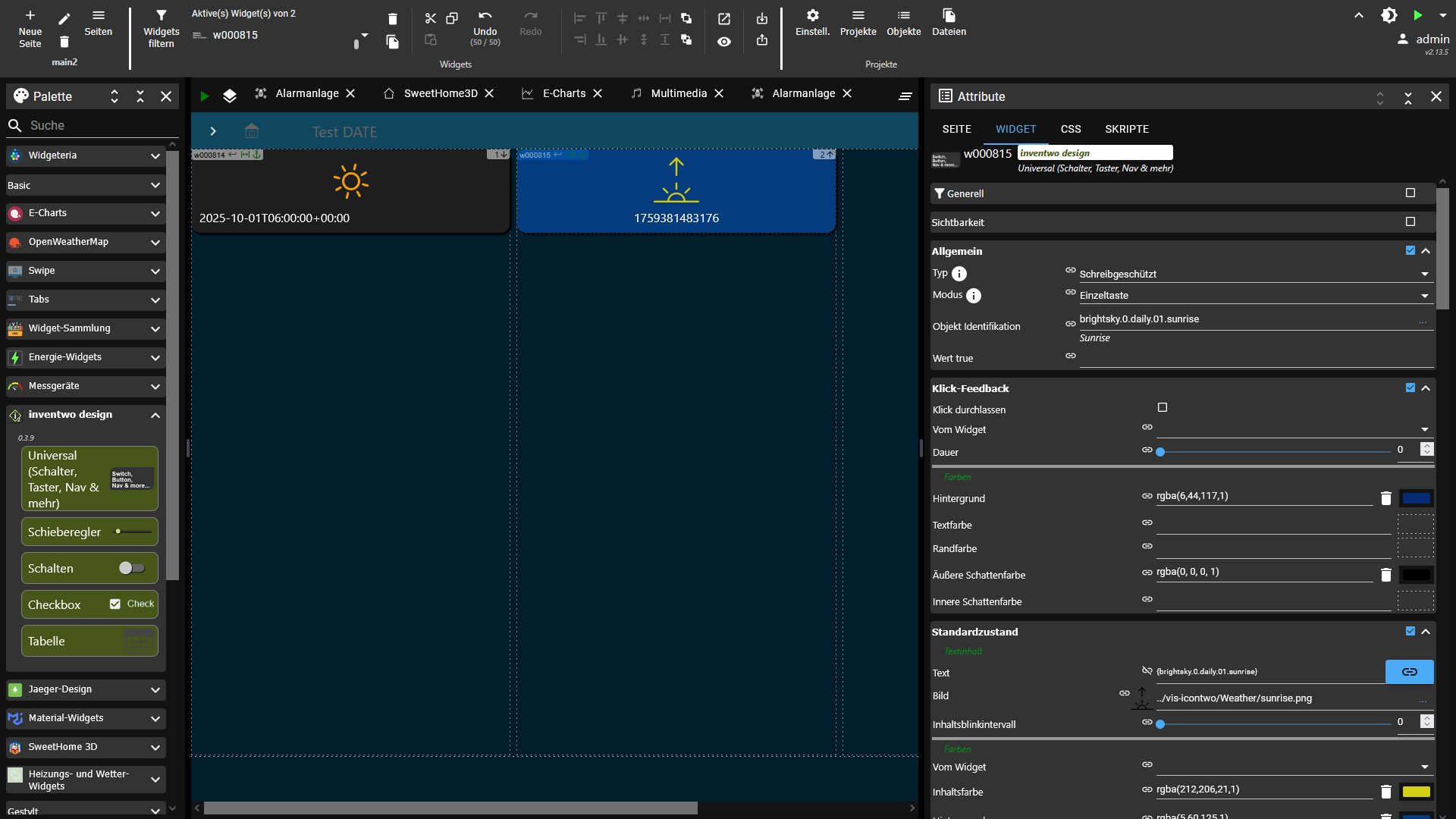Click the Undo arrow button
1456x819 pixels.
485,17
